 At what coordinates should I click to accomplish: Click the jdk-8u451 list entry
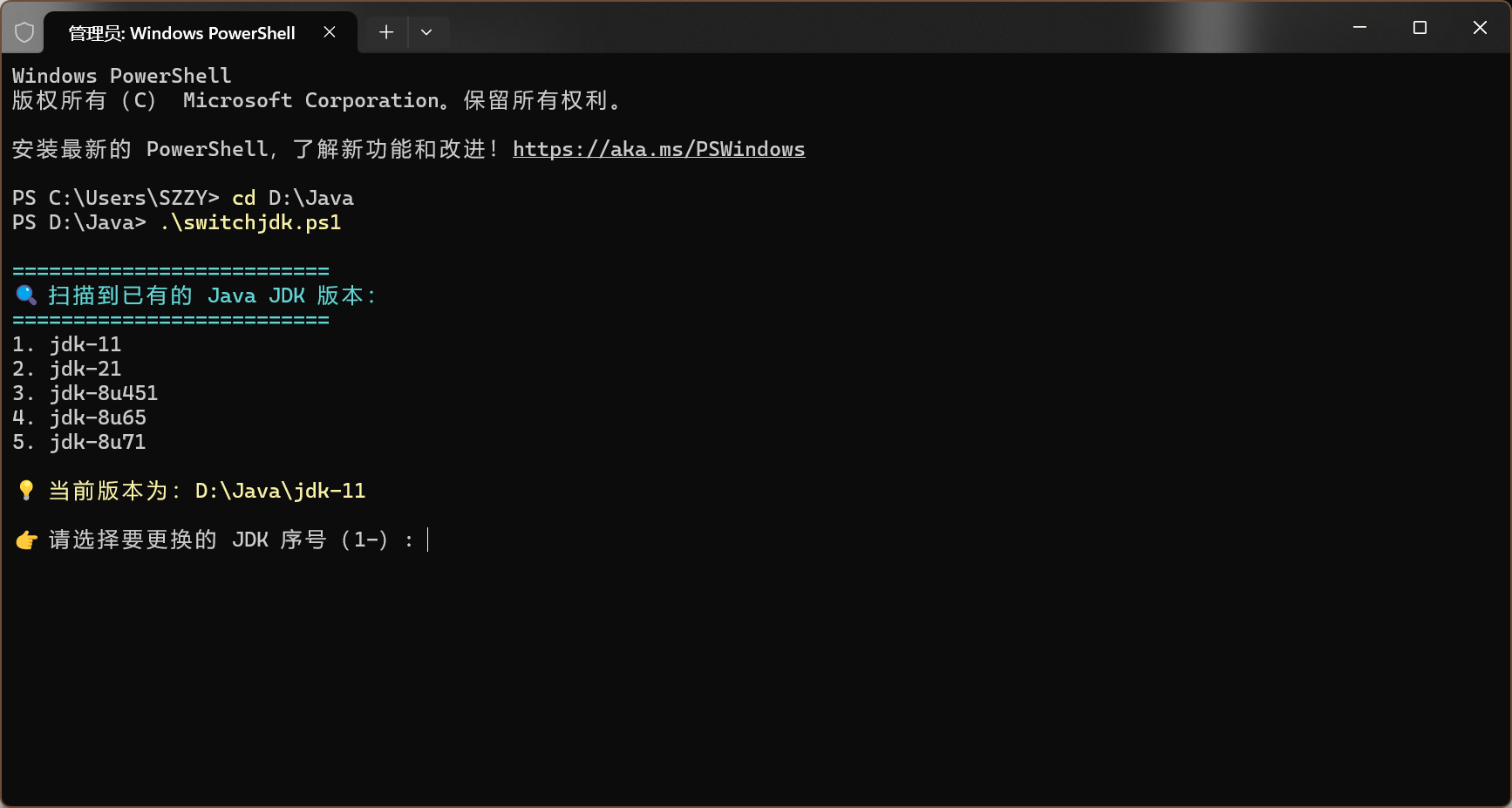(x=103, y=392)
